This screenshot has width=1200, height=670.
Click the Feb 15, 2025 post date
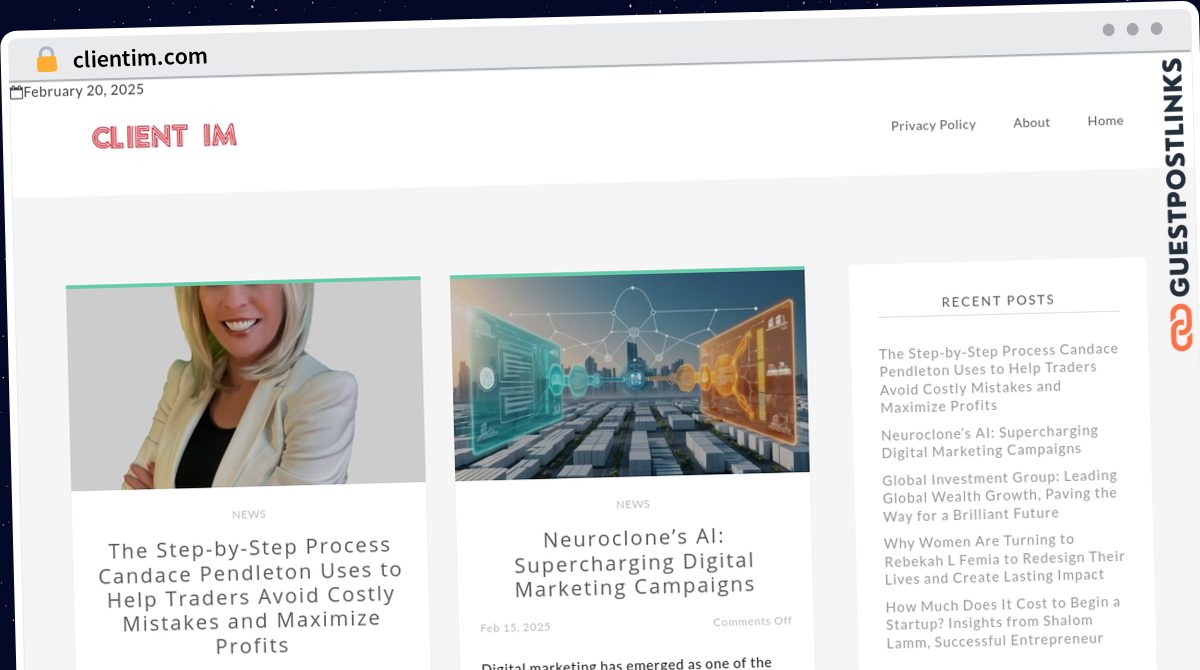coord(515,627)
